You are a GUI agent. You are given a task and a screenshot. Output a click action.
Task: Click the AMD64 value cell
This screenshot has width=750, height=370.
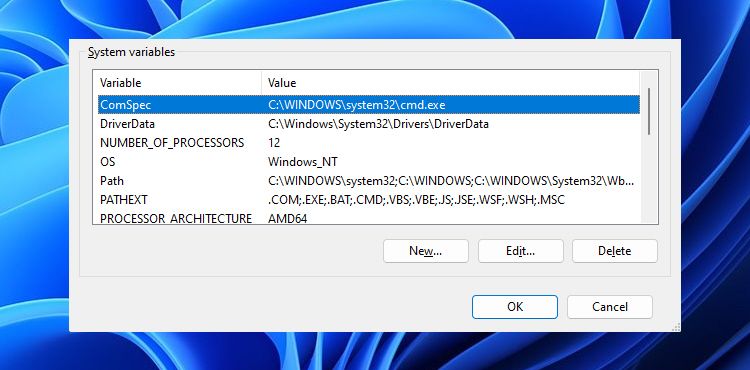point(287,218)
